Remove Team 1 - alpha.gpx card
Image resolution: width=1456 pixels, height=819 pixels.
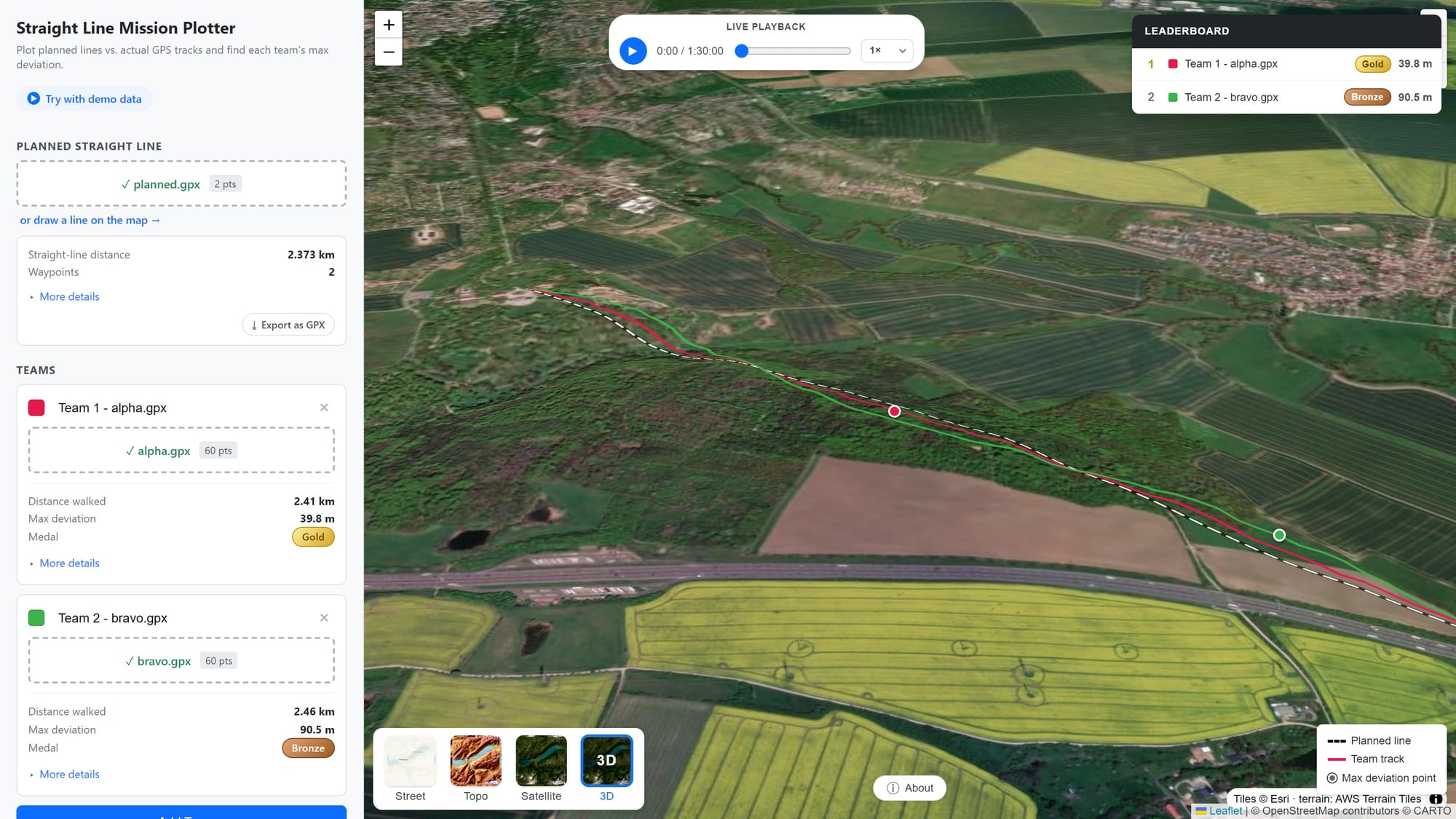pyautogui.click(x=324, y=408)
